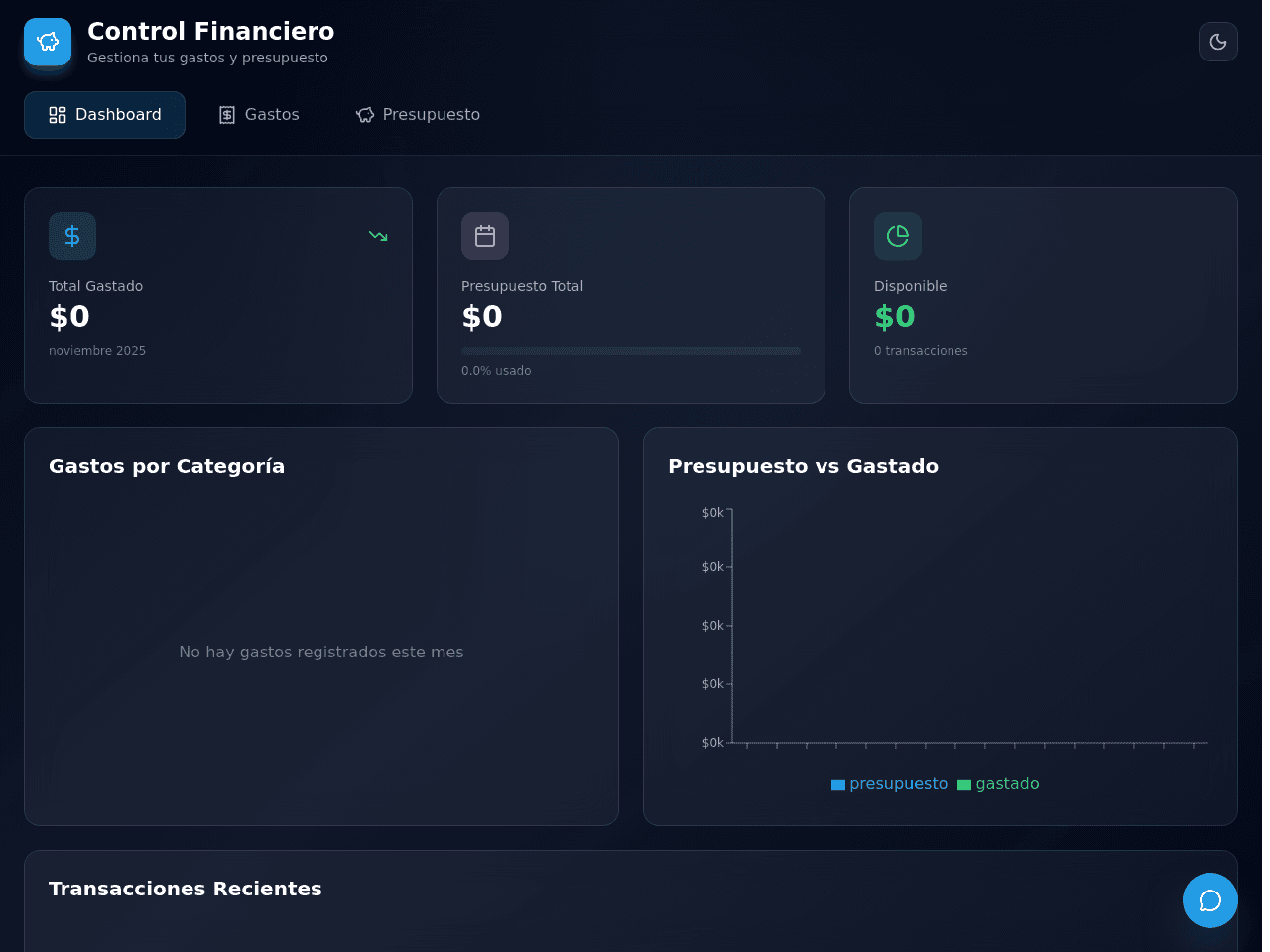
Task: Click the piggy bank icon on Presupuesto tab
Action: pos(365,115)
